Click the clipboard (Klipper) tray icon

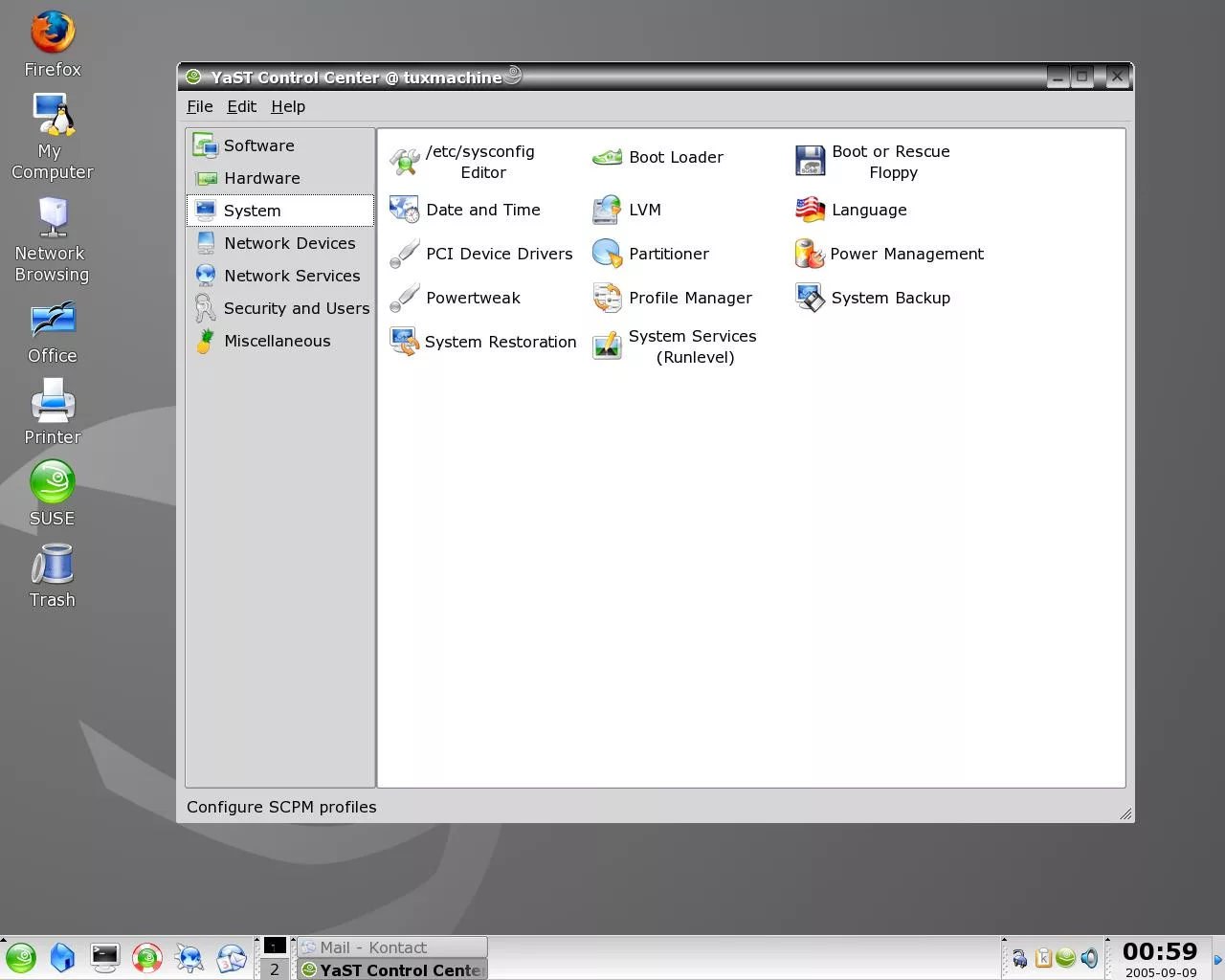(1043, 958)
